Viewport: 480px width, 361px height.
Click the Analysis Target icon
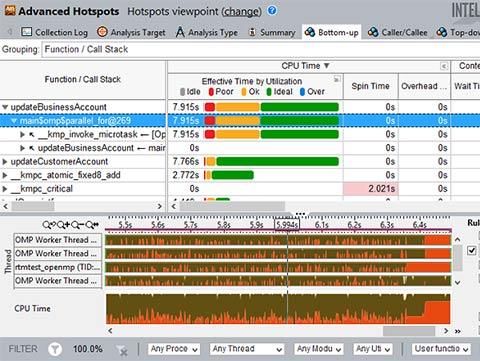point(102,32)
